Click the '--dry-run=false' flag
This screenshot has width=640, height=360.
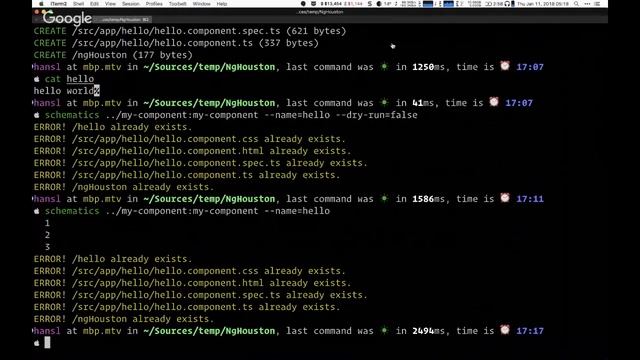click(376, 115)
